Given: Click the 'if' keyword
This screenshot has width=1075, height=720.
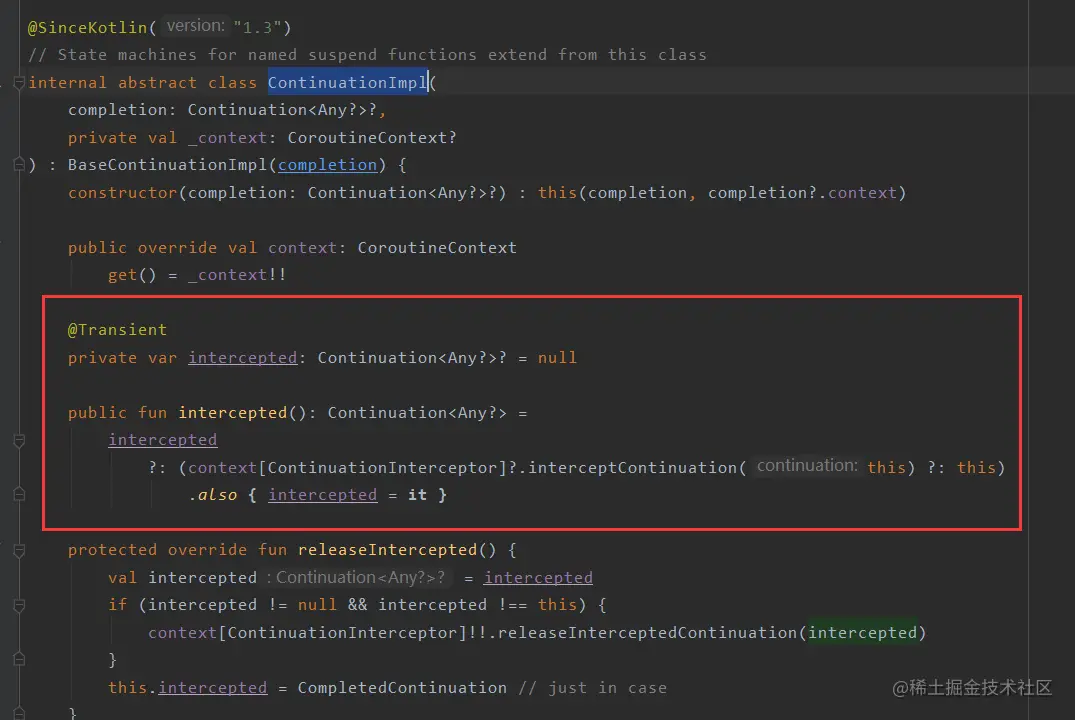Looking at the screenshot, I should coord(117,605).
